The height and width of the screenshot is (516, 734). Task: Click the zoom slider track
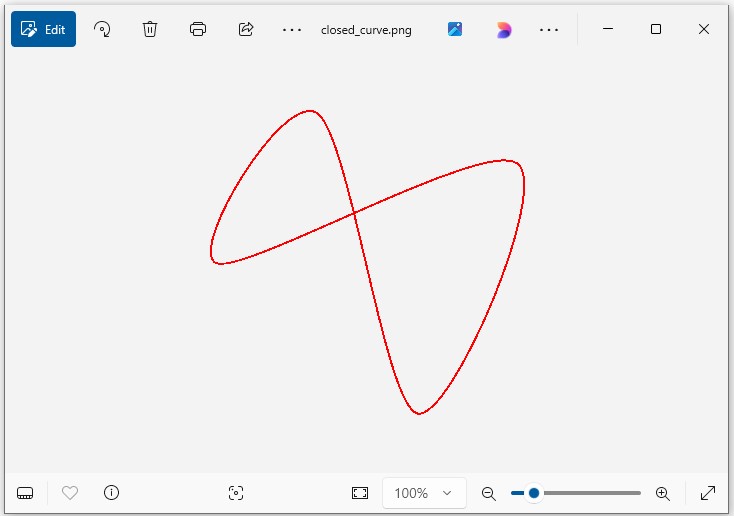click(590, 493)
